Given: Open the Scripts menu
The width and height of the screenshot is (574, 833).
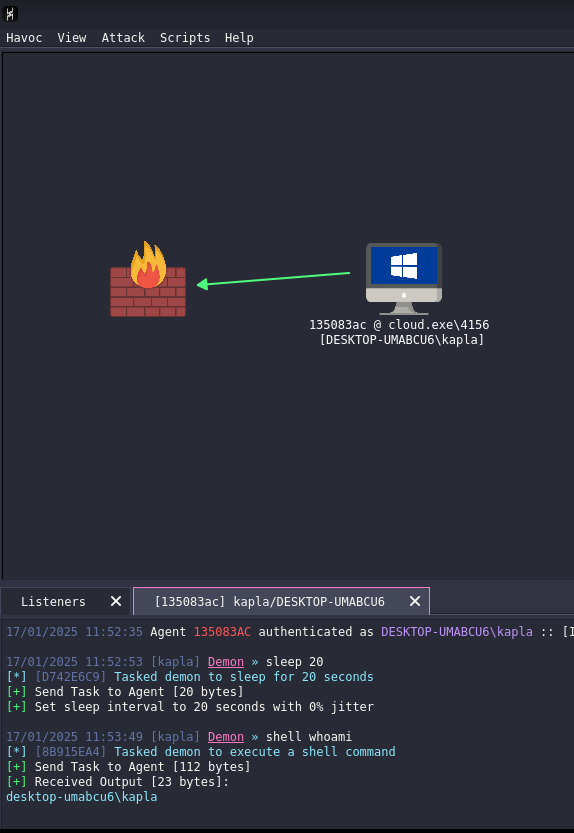Looking at the screenshot, I should [x=185, y=38].
